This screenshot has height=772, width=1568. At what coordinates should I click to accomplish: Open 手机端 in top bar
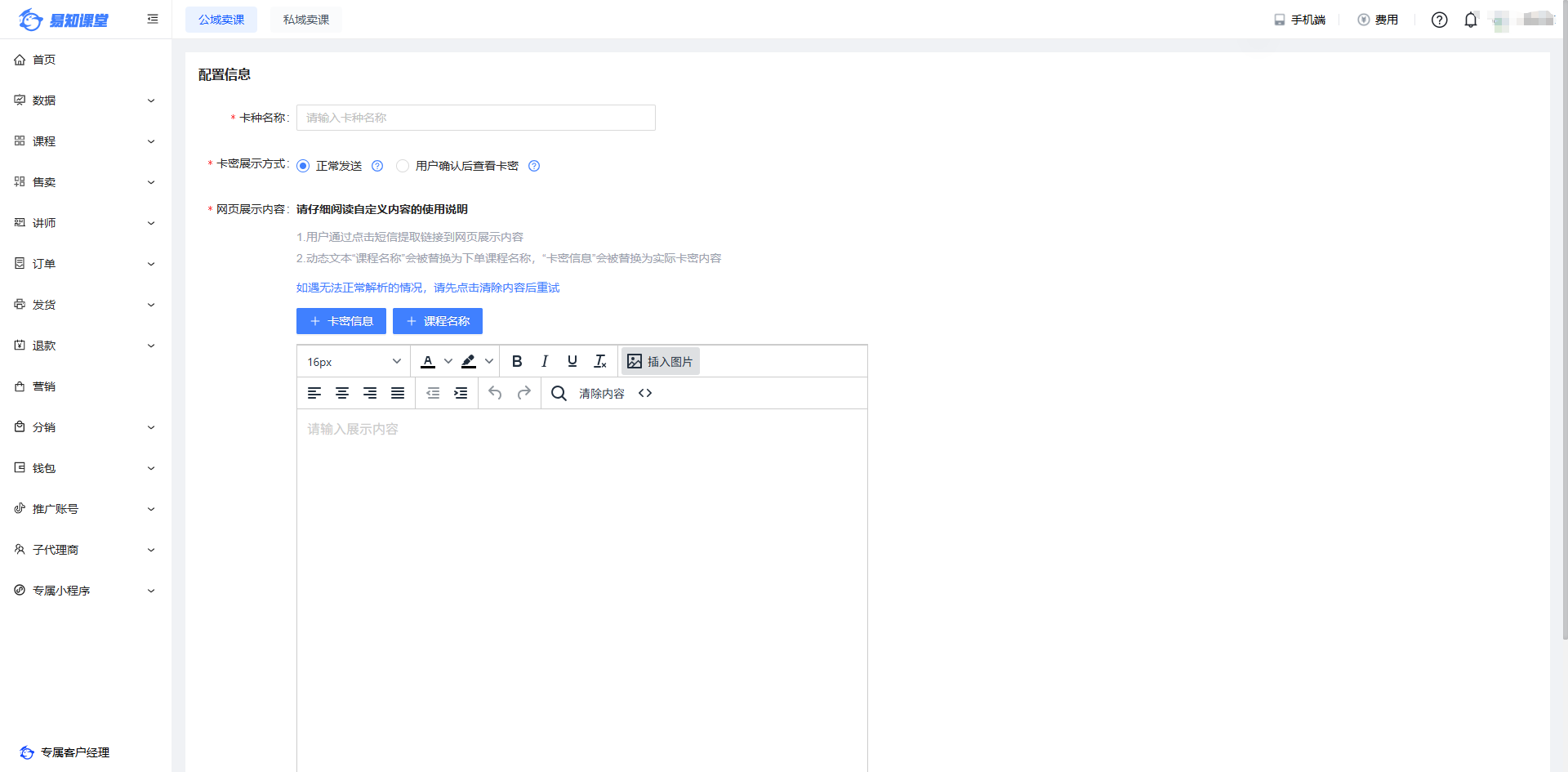click(x=1300, y=20)
